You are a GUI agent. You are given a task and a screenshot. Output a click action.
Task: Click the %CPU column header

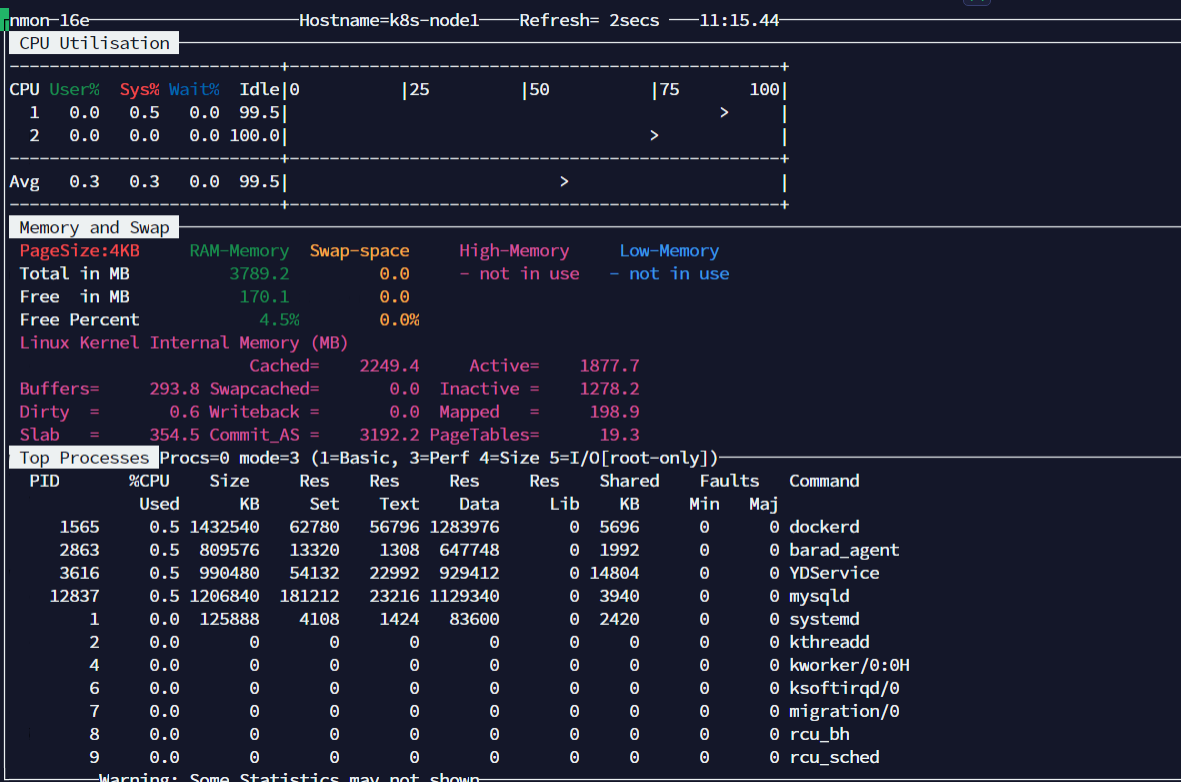149,481
